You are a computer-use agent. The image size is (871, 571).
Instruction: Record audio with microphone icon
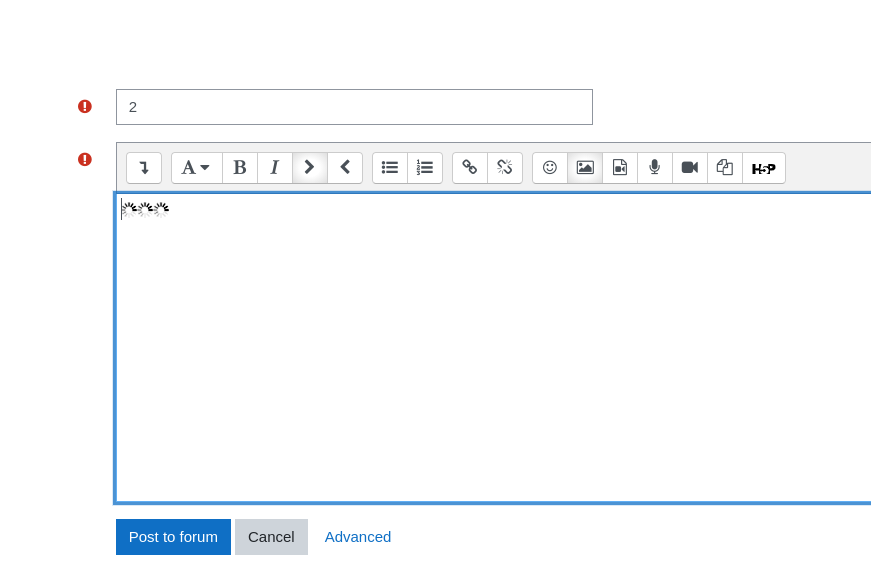(655, 168)
